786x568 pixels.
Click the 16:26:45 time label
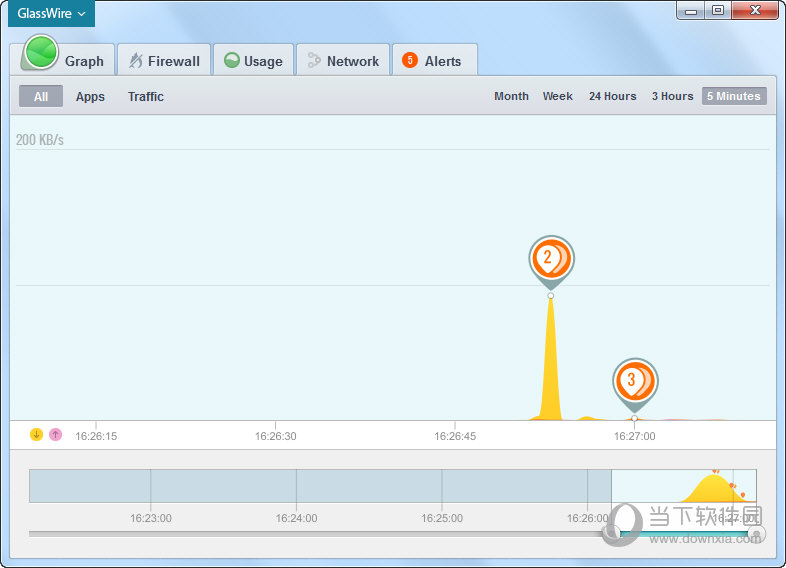point(455,436)
